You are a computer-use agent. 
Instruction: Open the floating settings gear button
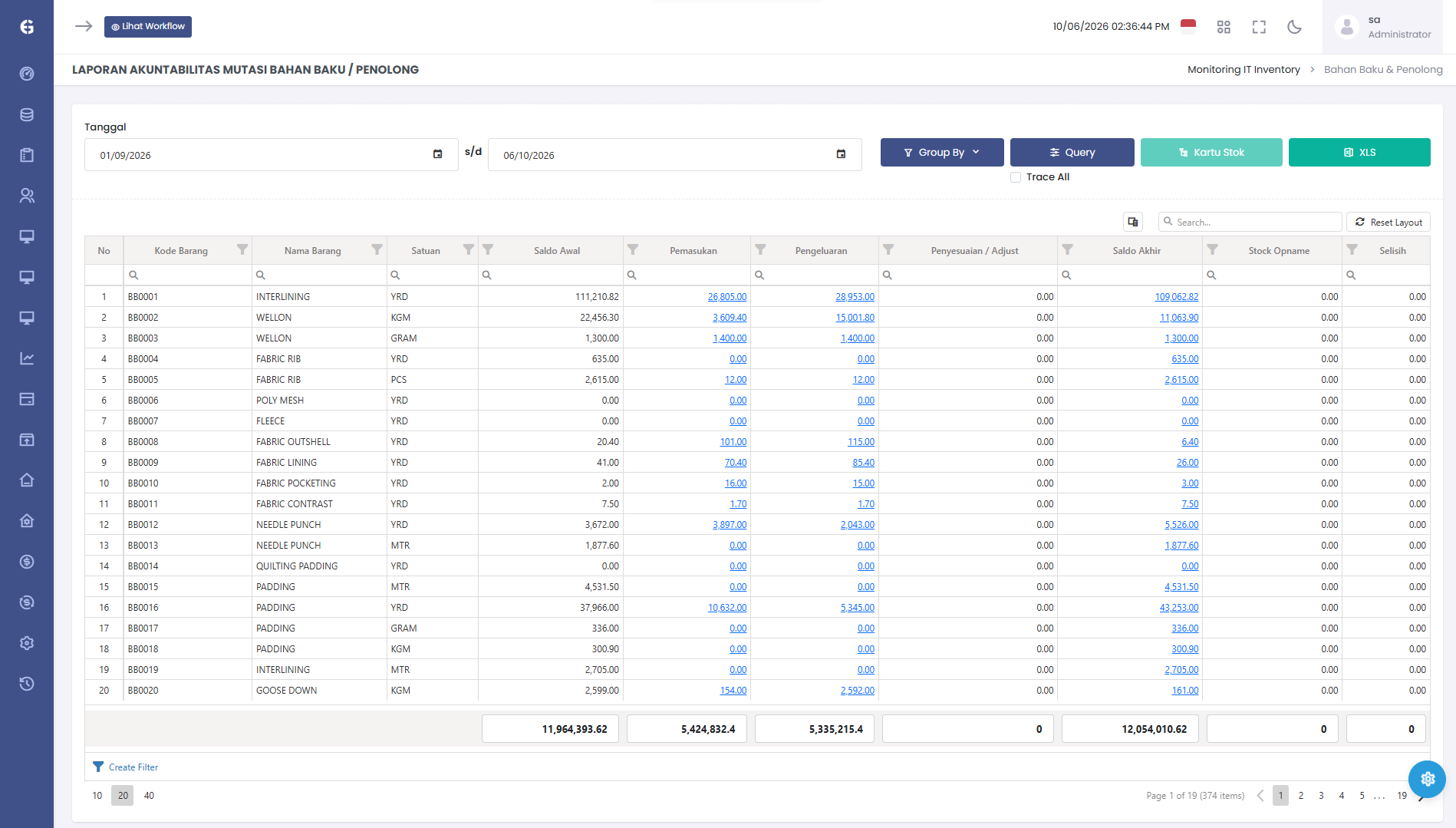pyautogui.click(x=1428, y=779)
